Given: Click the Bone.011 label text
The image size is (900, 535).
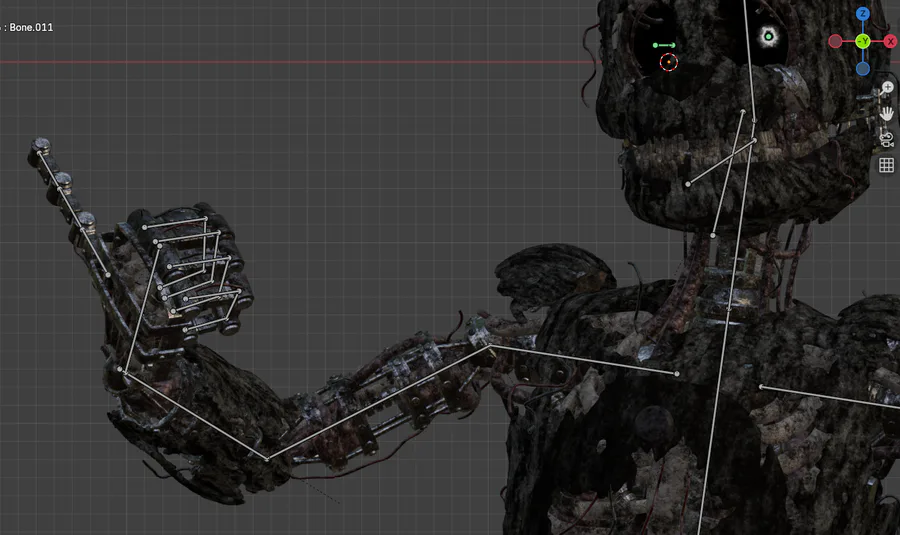Looking at the screenshot, I should 31,27.
